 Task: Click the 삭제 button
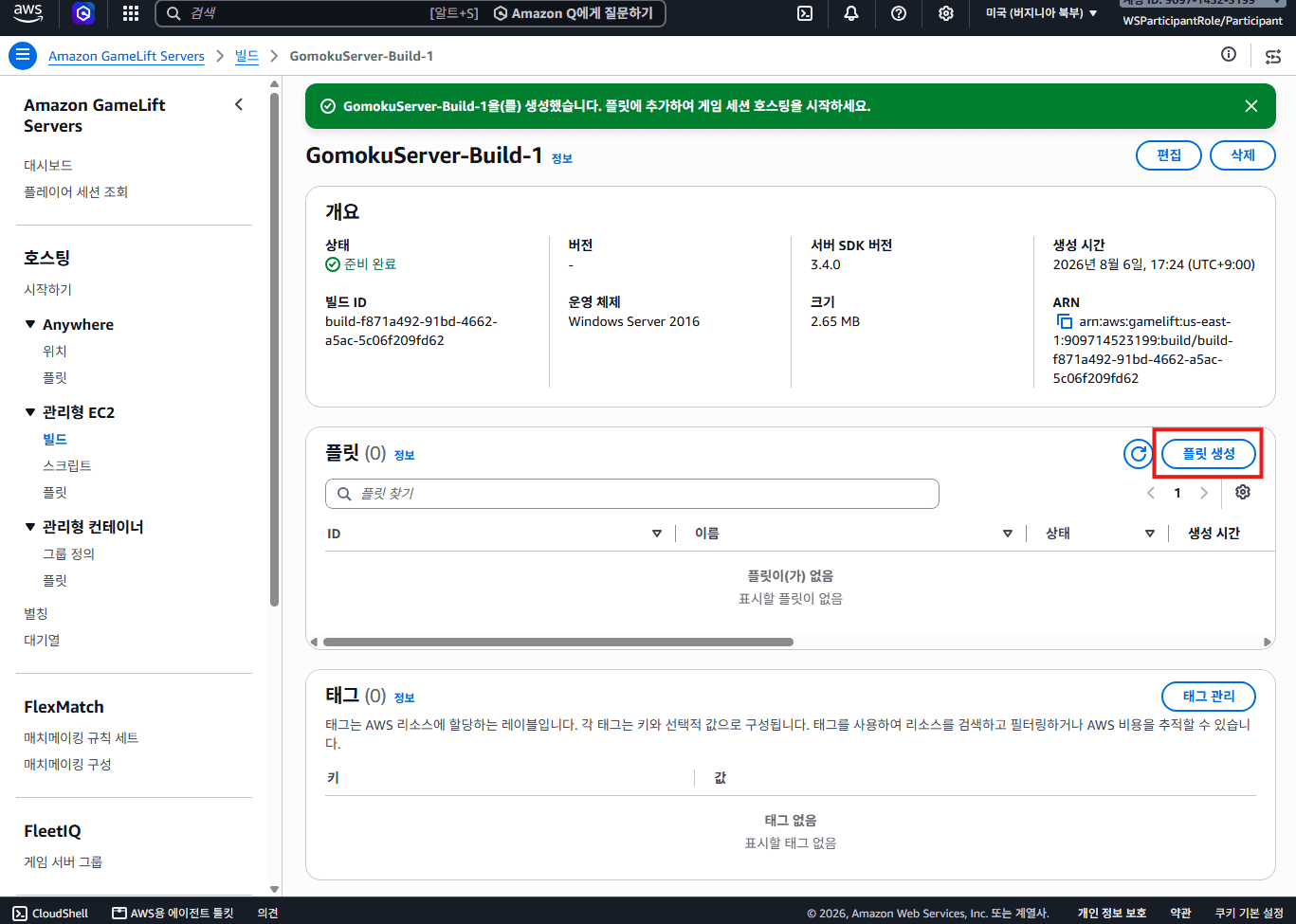(1243, 155)
